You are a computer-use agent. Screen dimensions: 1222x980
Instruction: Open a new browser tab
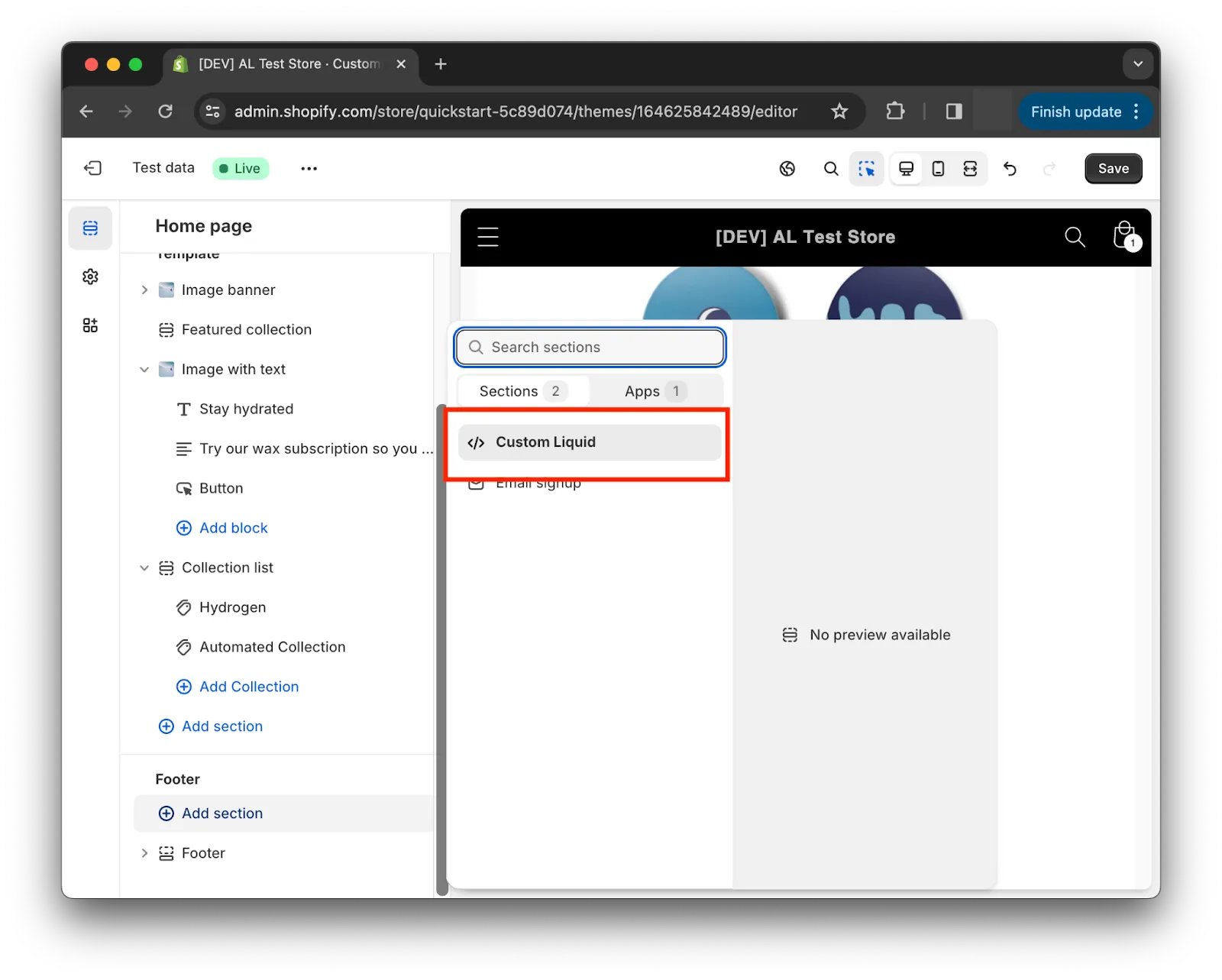pos(441,64)
